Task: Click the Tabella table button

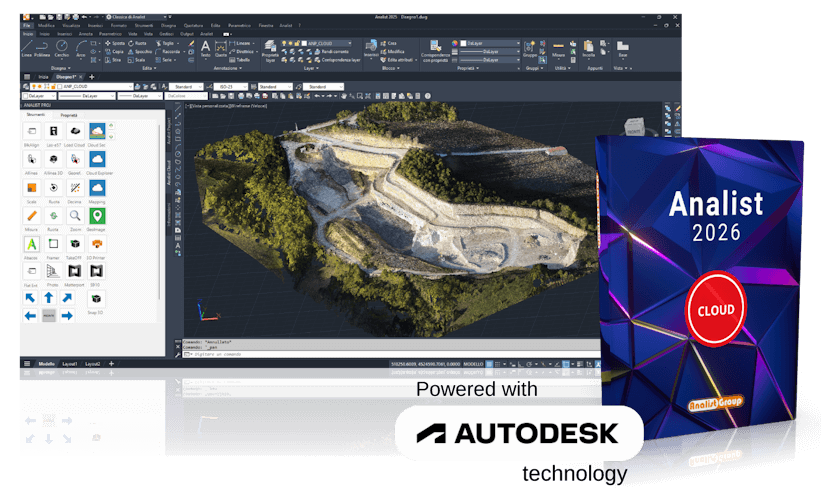Action: 239,60
